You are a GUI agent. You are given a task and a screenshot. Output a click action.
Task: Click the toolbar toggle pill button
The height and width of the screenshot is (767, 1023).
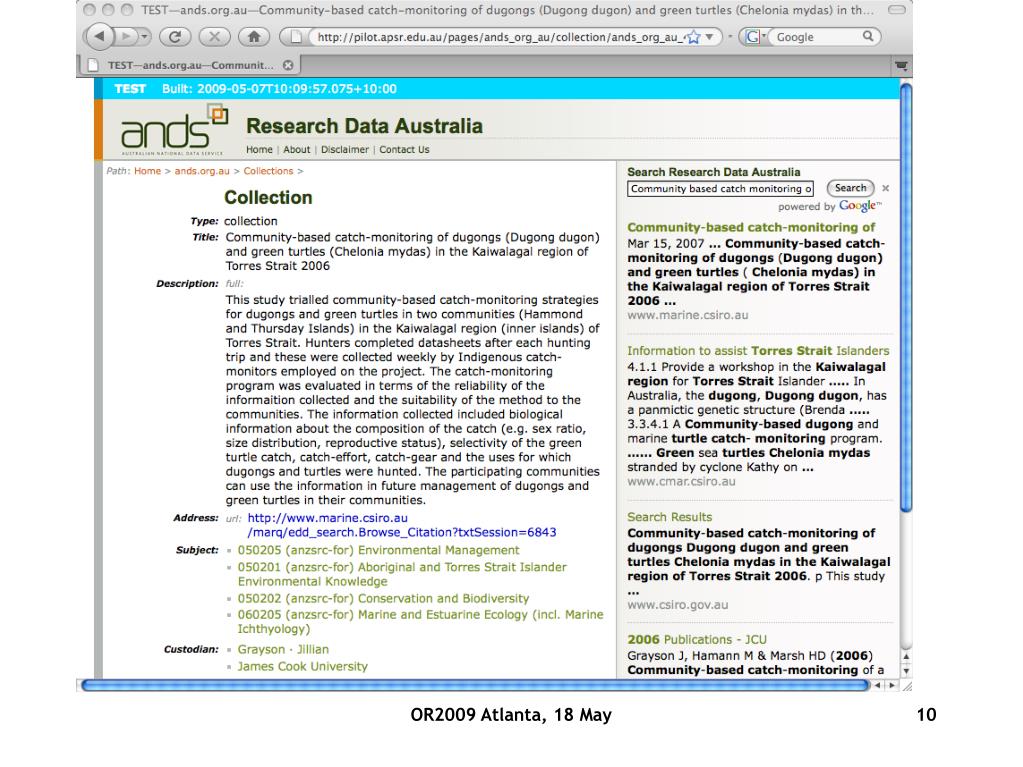click(897, 10)
